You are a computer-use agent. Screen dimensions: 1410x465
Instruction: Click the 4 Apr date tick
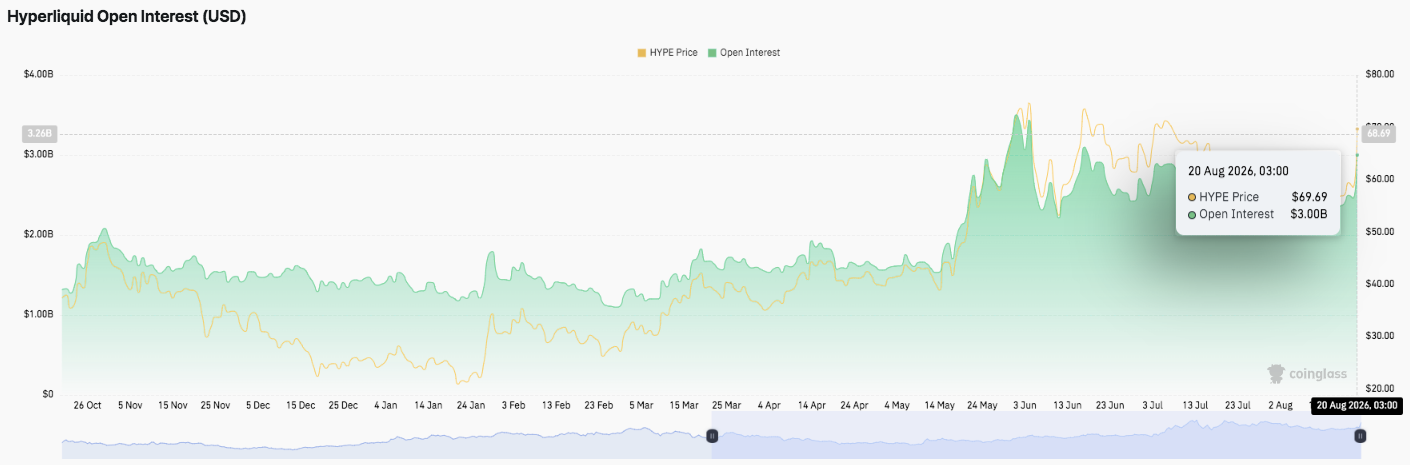[x=769, y=405]
